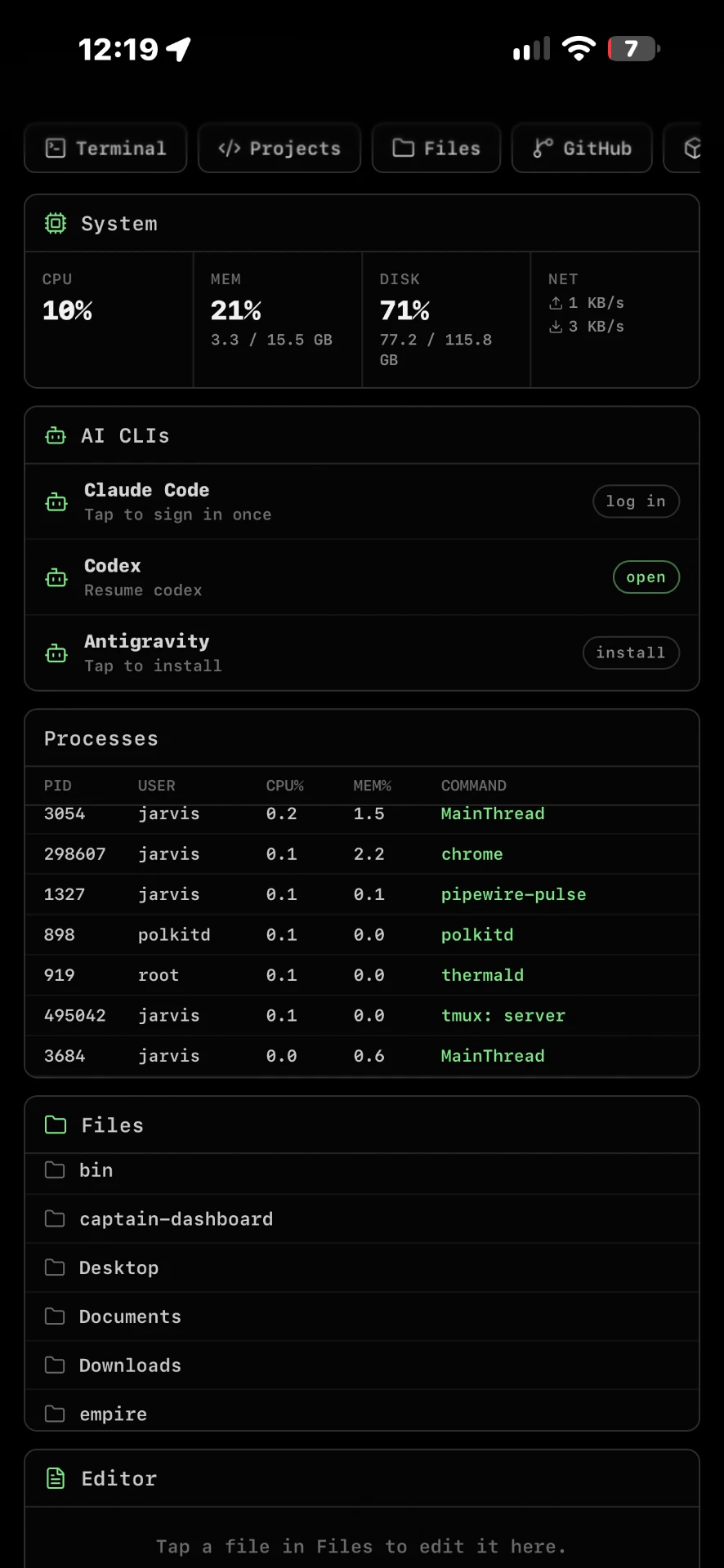Click the git branch icon in GitHub tab
The width and height of the screenshot is (724, 1568).
click(x=543, y=148)
